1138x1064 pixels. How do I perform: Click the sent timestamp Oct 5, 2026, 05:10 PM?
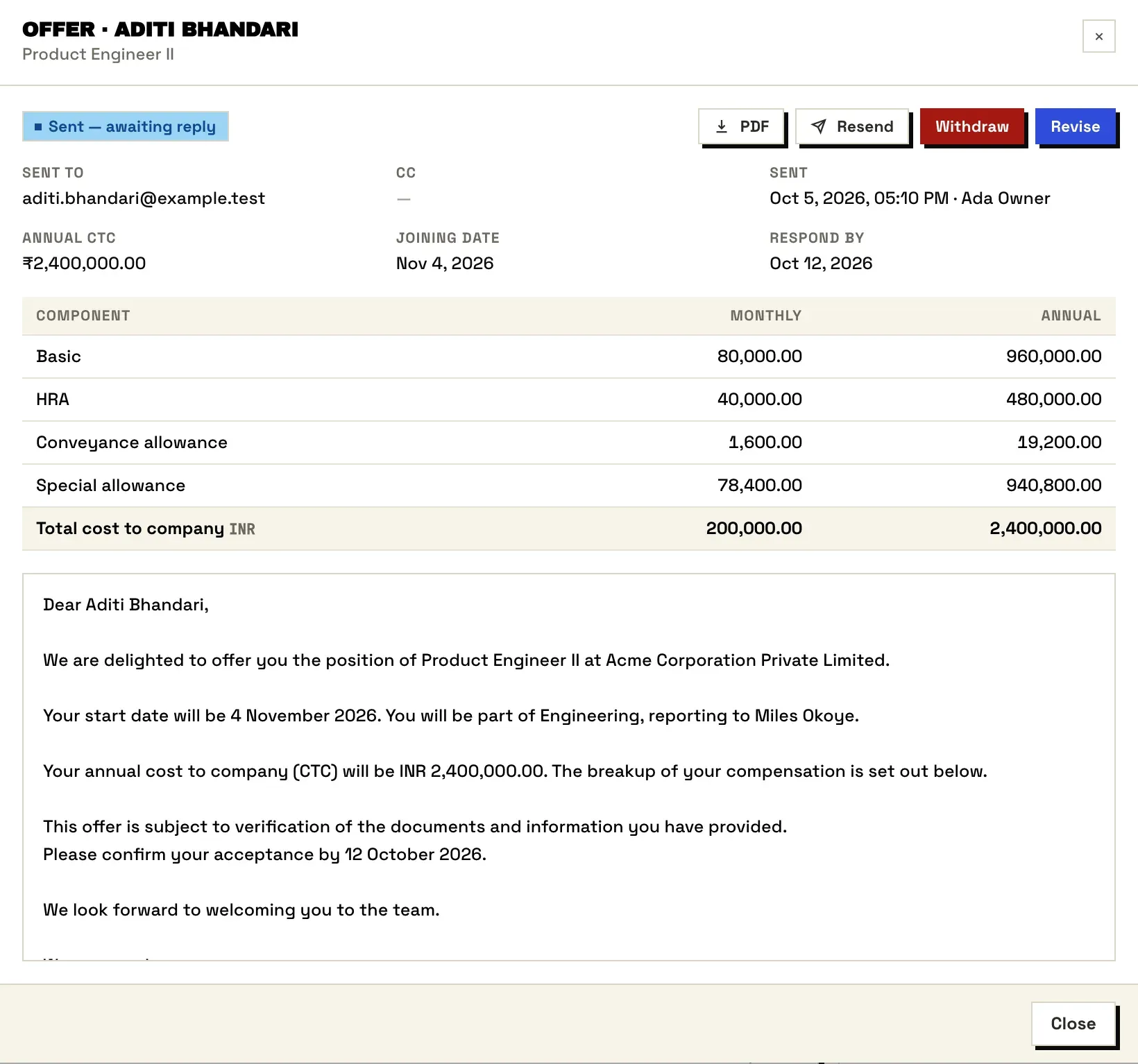pos(859,198)
